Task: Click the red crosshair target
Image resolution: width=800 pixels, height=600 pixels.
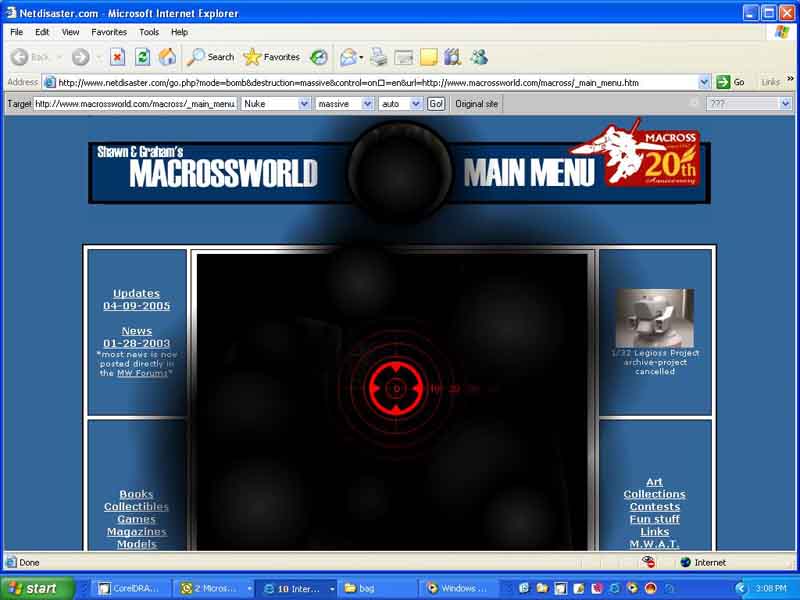Action: coord(396,389)
